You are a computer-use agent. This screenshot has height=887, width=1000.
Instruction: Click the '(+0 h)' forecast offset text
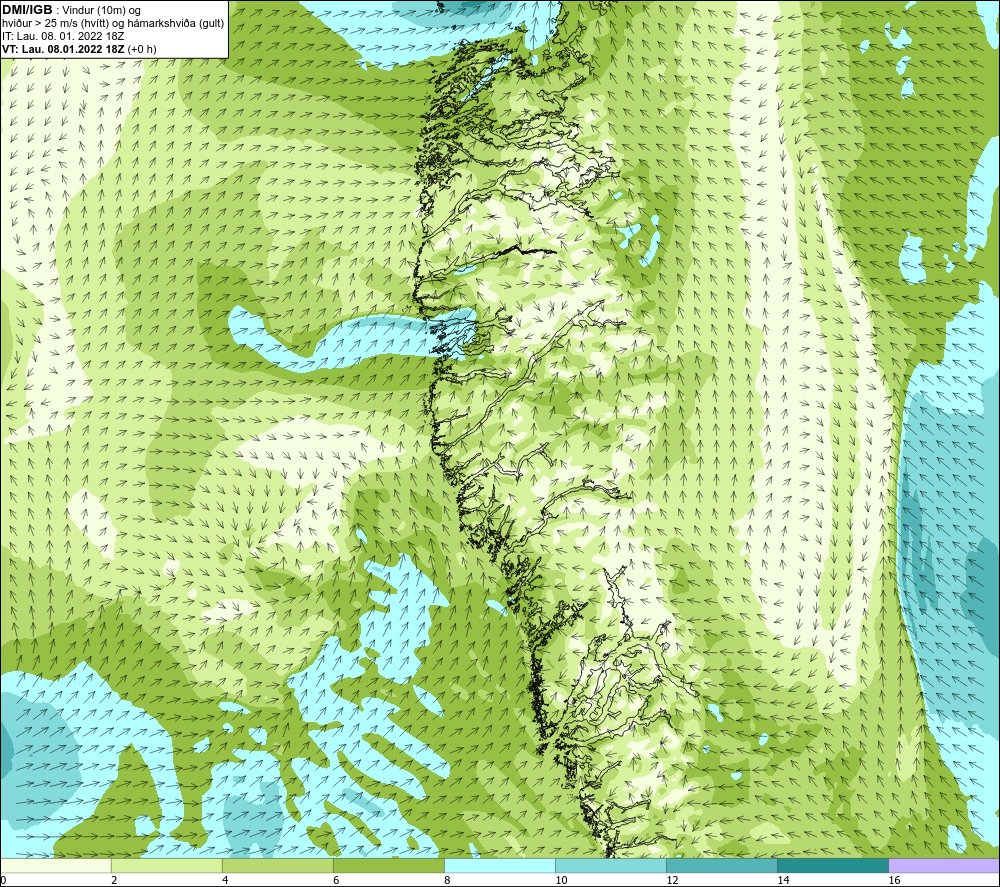(x=142, y=49)
